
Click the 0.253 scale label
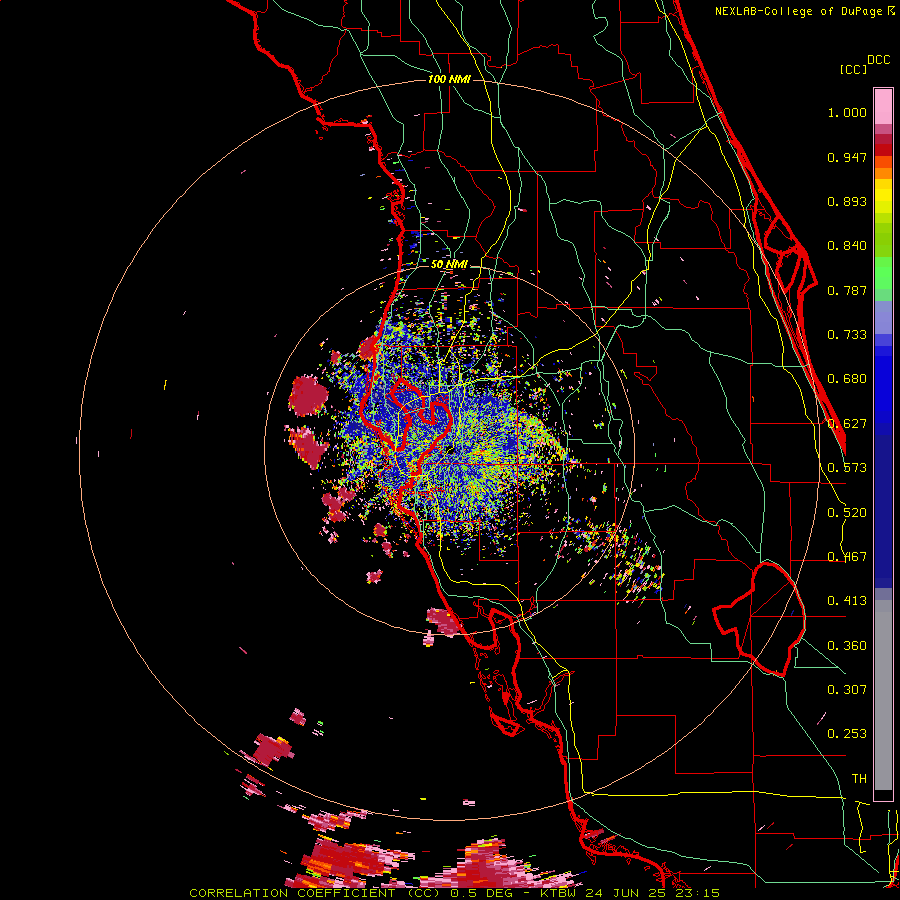(x=847, y=734)
